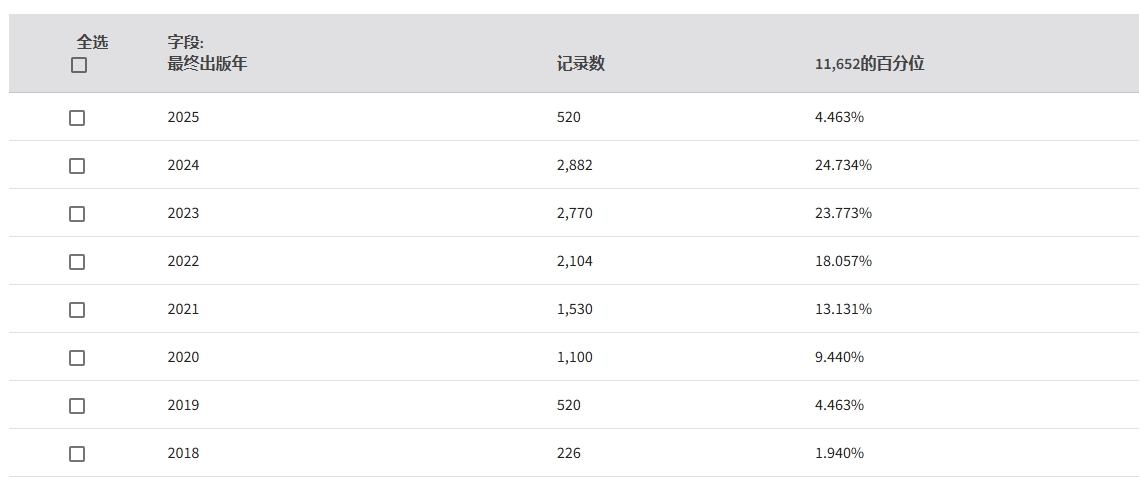
Task: Tick the checkbox for year 2018
Action: click(x=77, y=453)
